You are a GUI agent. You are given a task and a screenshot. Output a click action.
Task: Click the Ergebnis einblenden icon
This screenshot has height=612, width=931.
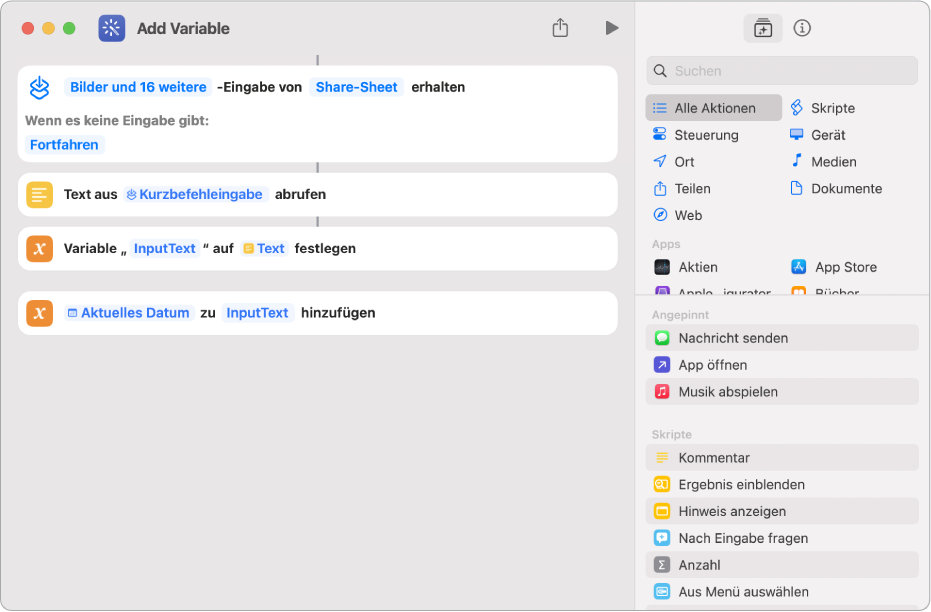point(661,484)
